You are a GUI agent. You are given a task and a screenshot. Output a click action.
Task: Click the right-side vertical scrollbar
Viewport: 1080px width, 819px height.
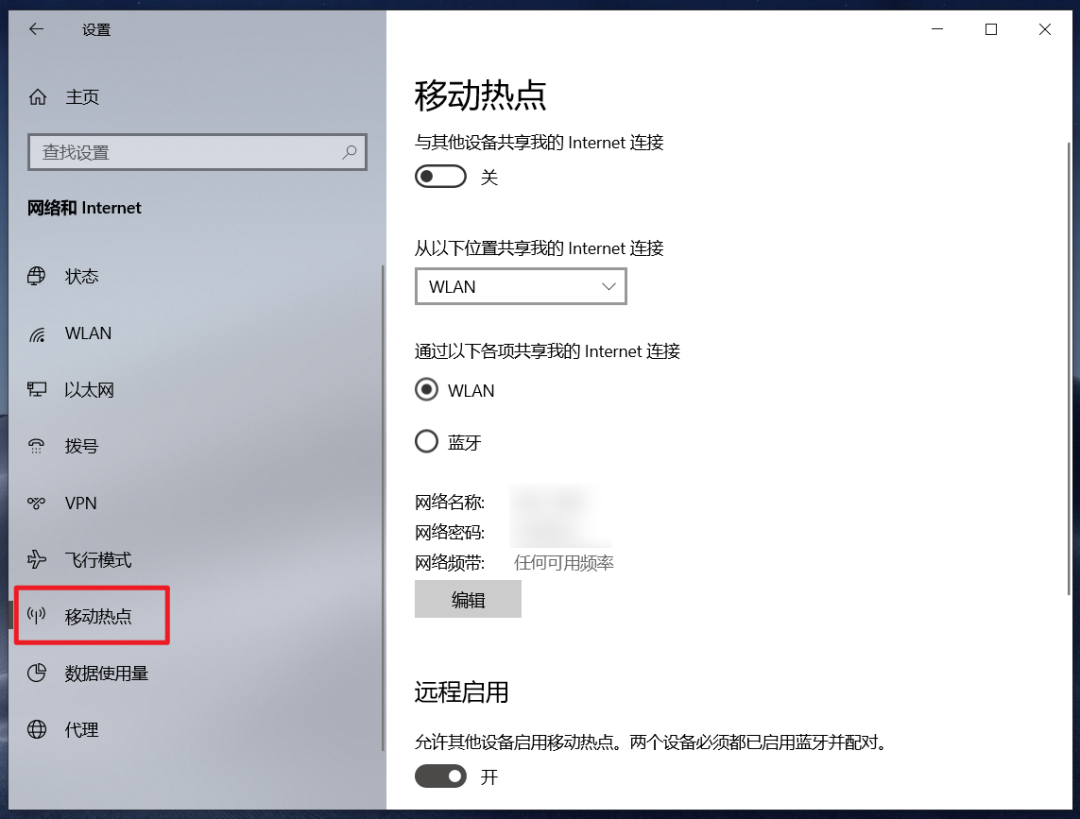pyautogui.click(x=1068, y=369)
